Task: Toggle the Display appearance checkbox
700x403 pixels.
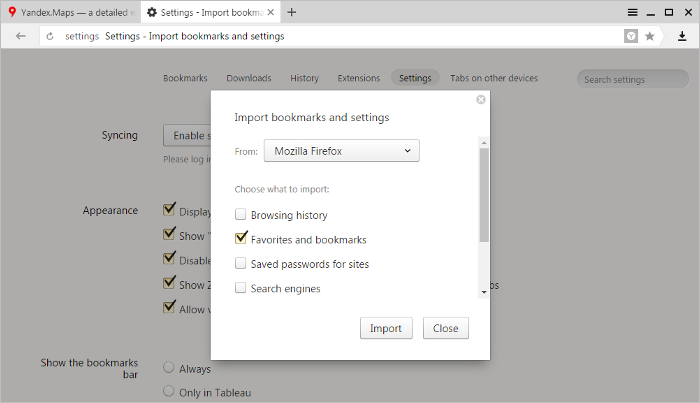Action: [169, 209]
